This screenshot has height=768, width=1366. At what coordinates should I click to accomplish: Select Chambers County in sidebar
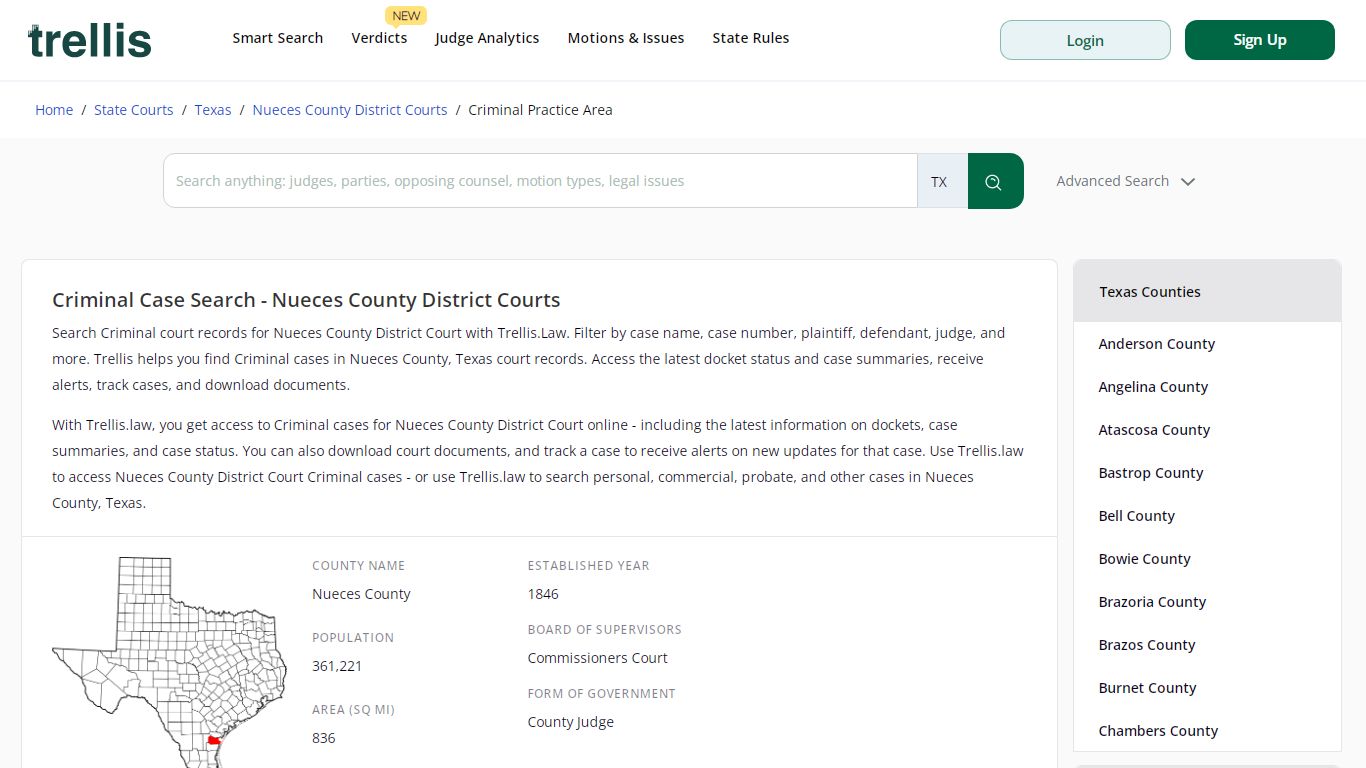(x=1158, y=731)
